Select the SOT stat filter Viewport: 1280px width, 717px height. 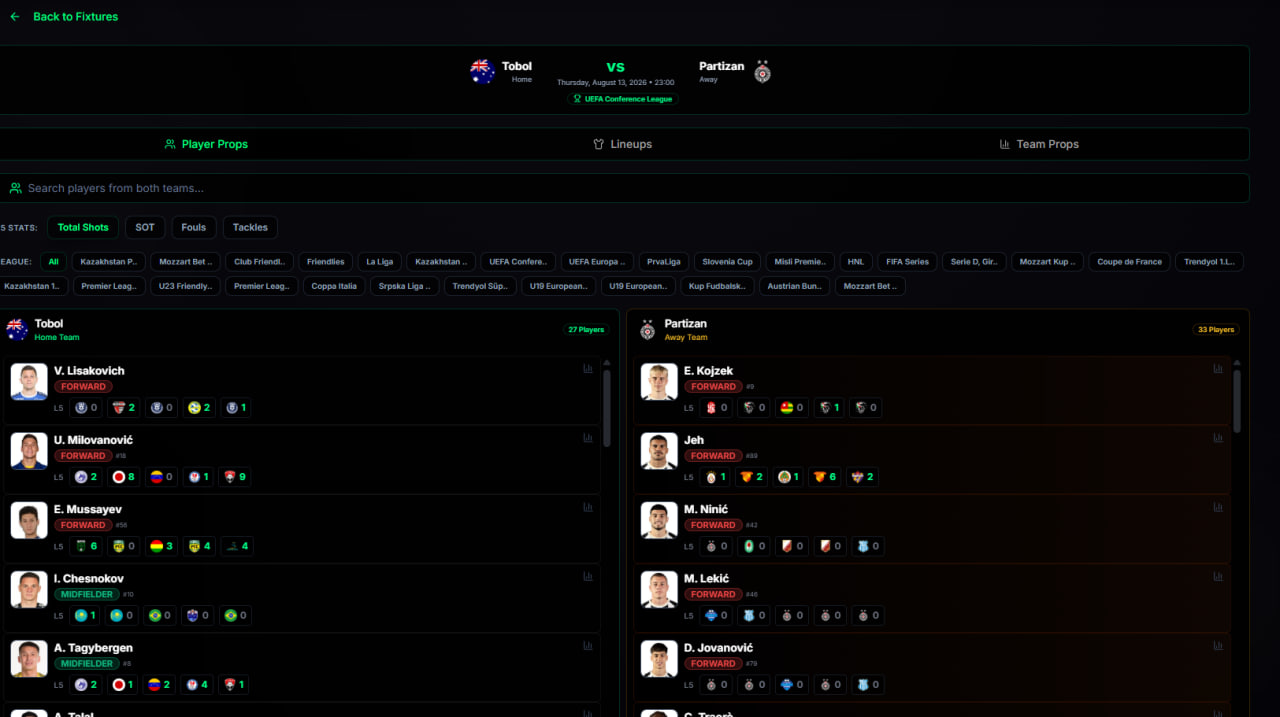145,227
